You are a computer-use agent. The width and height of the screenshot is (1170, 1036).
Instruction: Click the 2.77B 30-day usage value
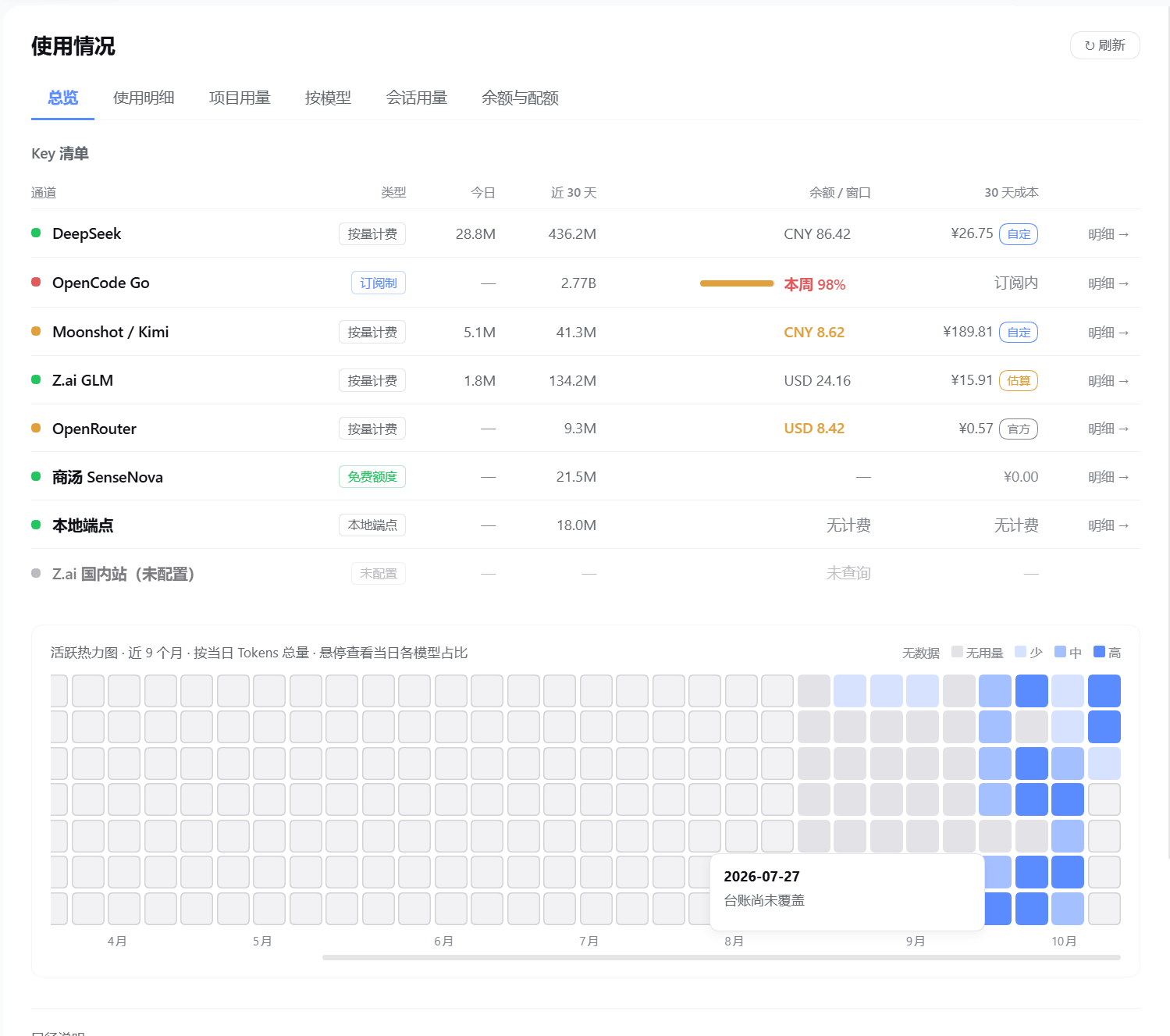tap(578, 283)
